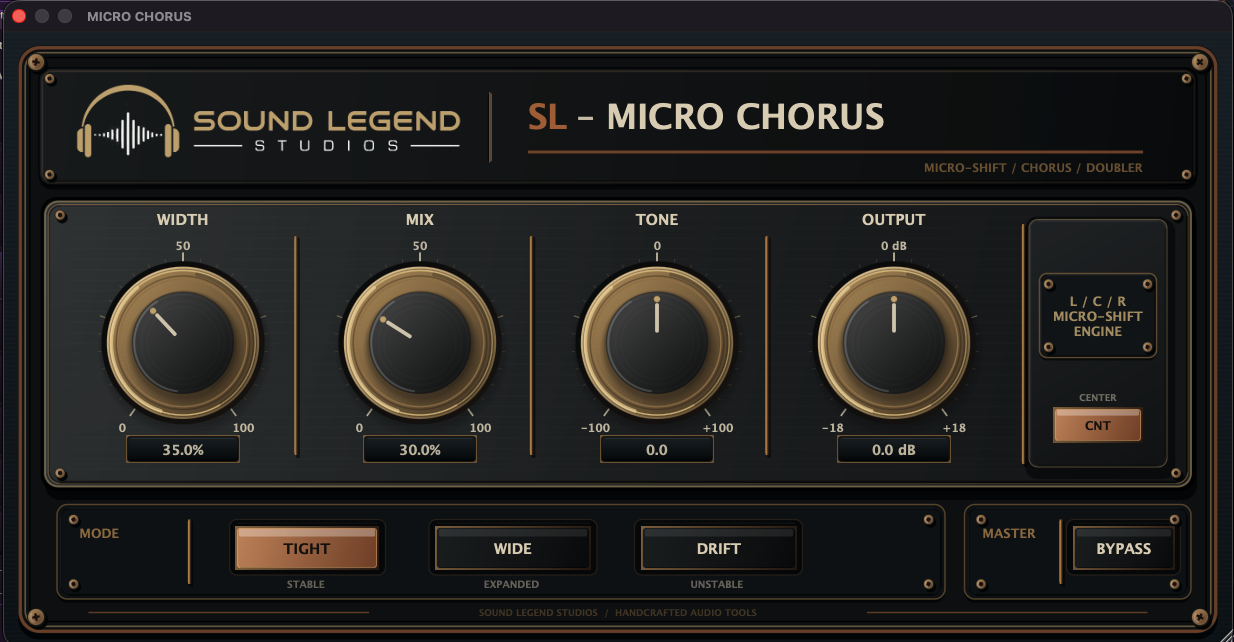Switch to WIDE mode

513,548
